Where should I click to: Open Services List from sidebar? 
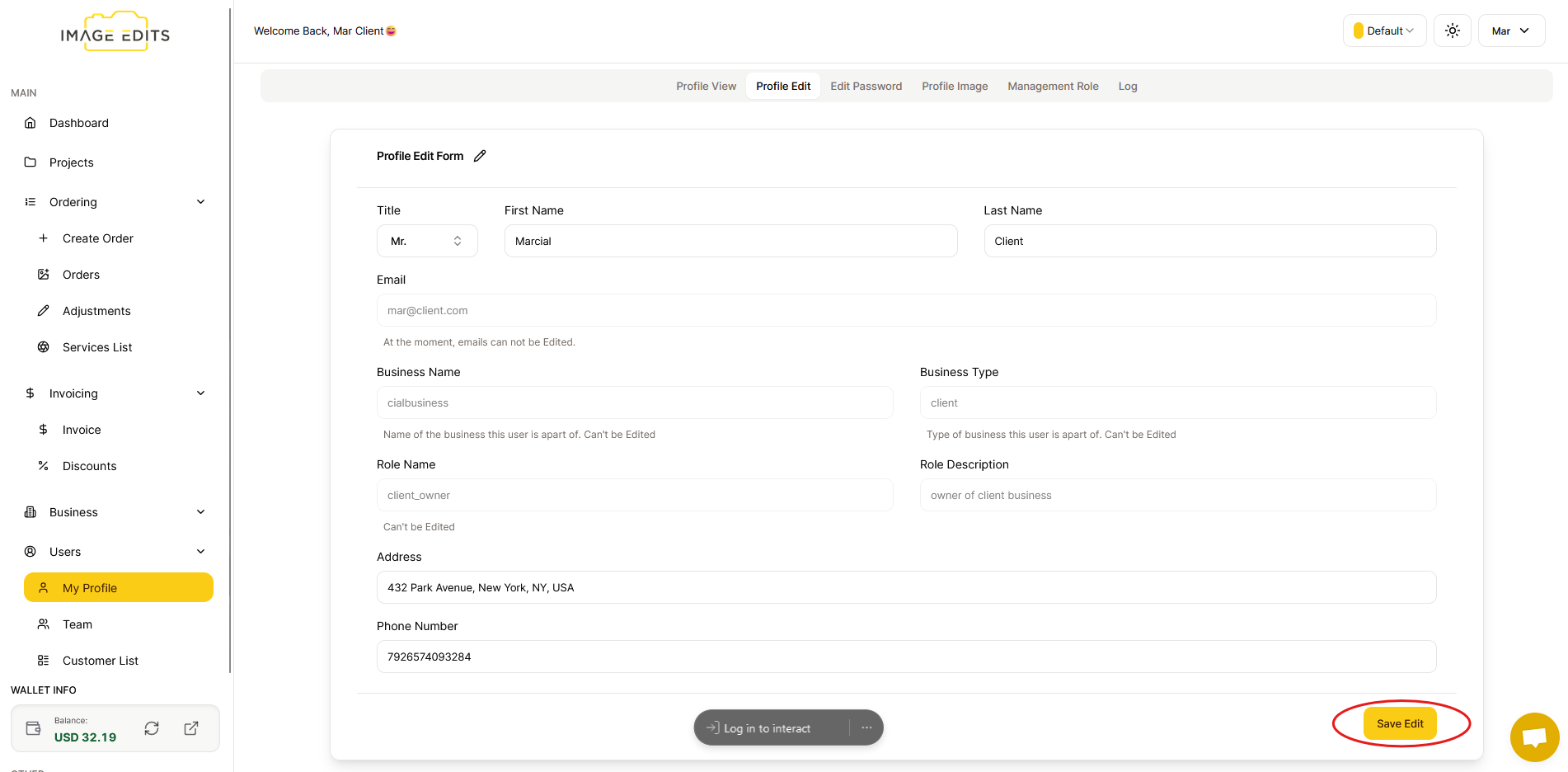tap(97, 347)
